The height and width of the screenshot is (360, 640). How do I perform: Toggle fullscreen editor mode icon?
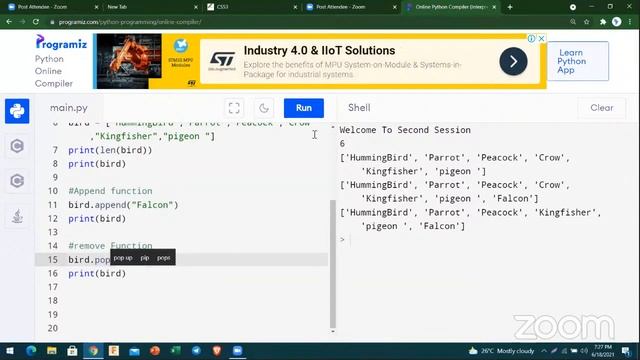coord(234,108)
